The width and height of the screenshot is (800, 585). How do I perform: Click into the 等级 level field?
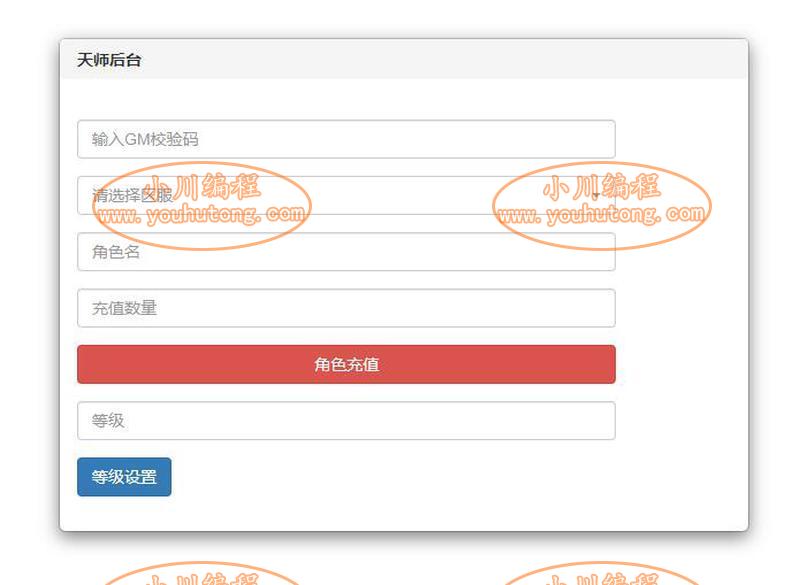click(346, 421)
